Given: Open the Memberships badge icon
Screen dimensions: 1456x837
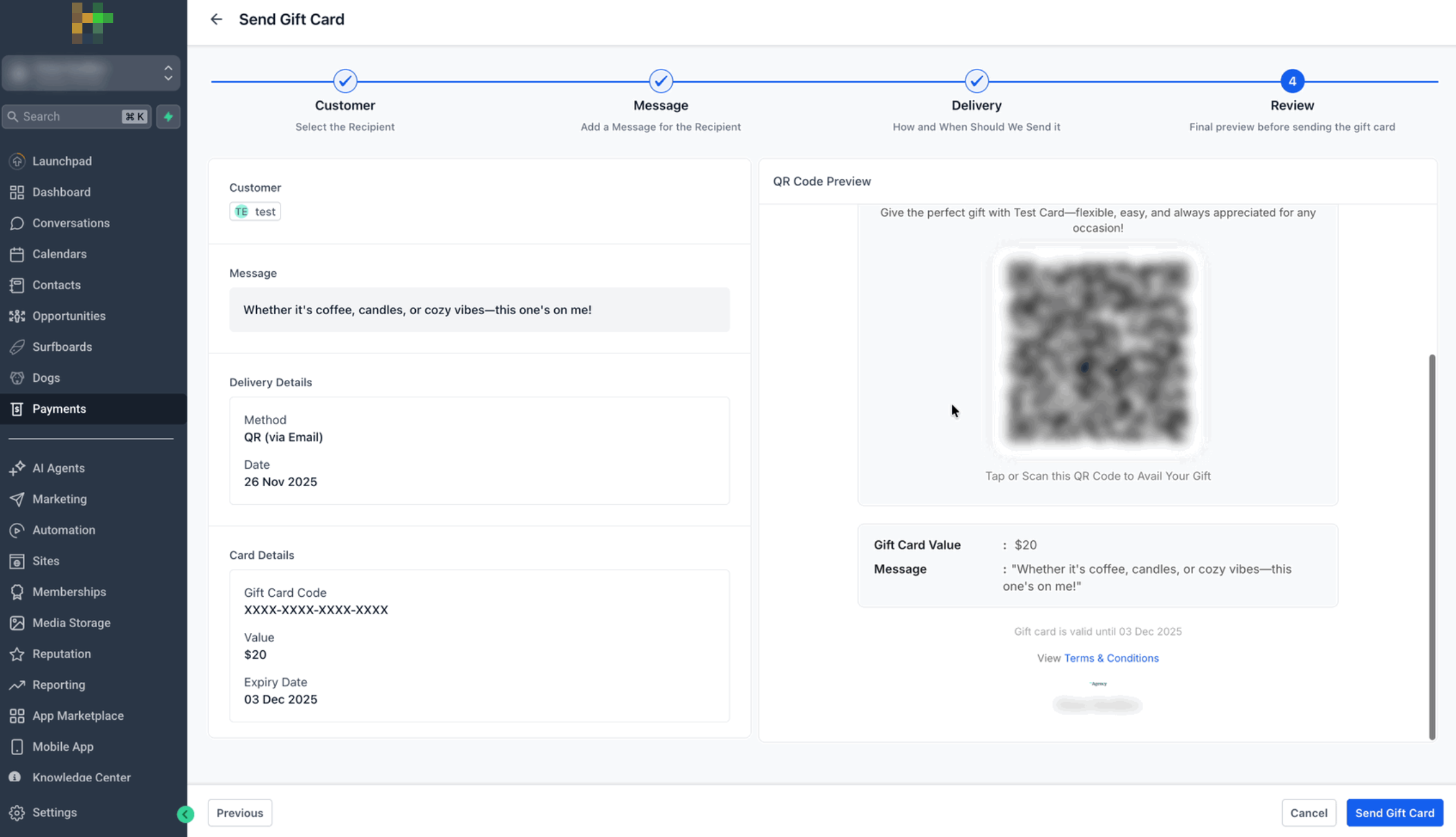Looking at the screenshot, I should coord(17,592).
